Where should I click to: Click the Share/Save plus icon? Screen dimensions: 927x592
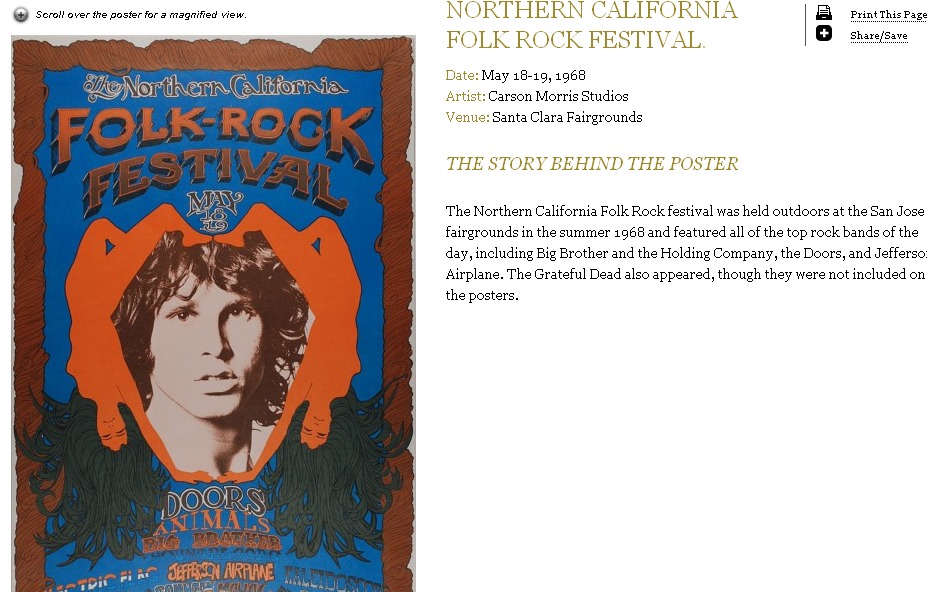click(824, 33)
